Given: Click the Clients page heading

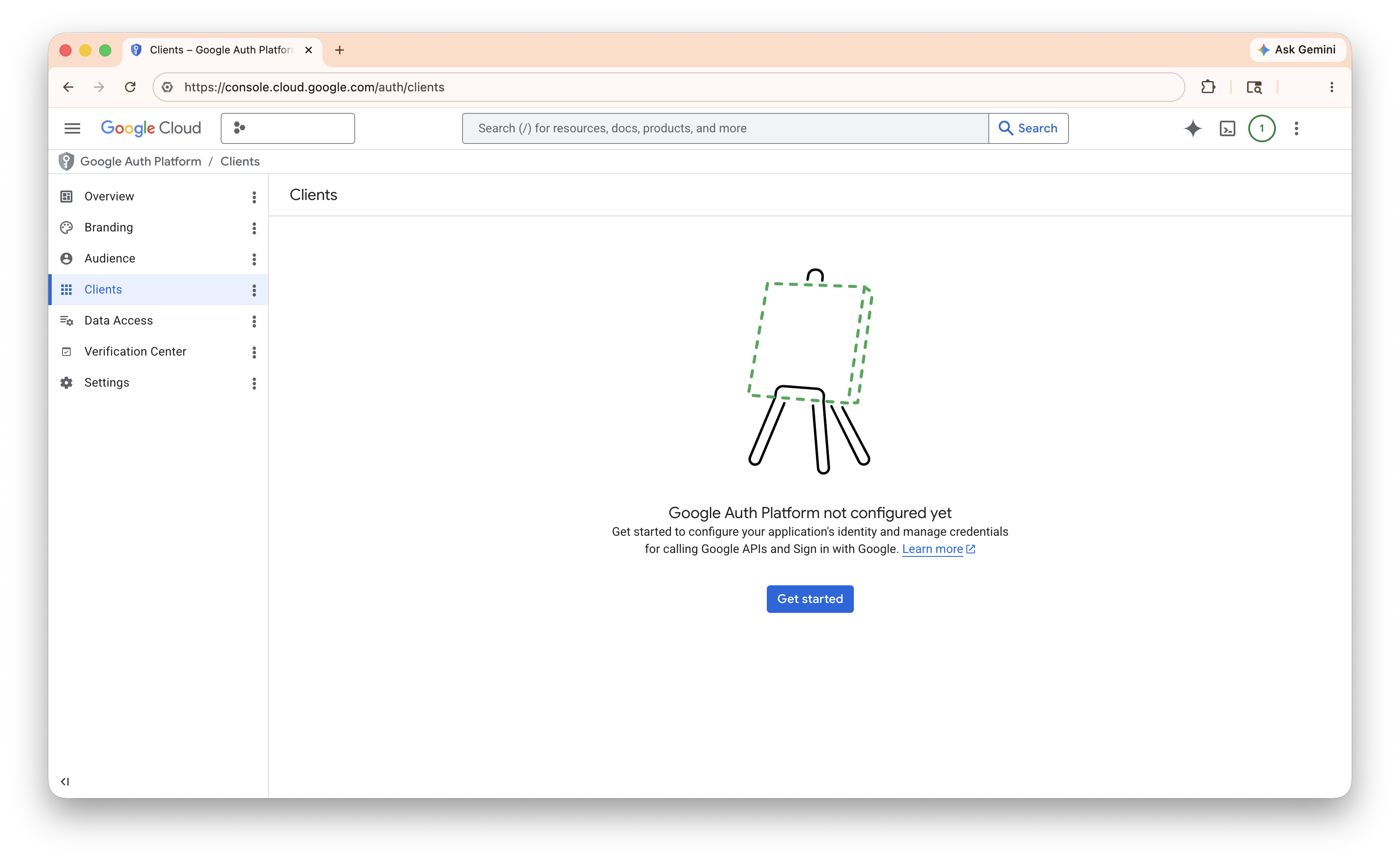Looking at the screenshot, I should (313, 195).
